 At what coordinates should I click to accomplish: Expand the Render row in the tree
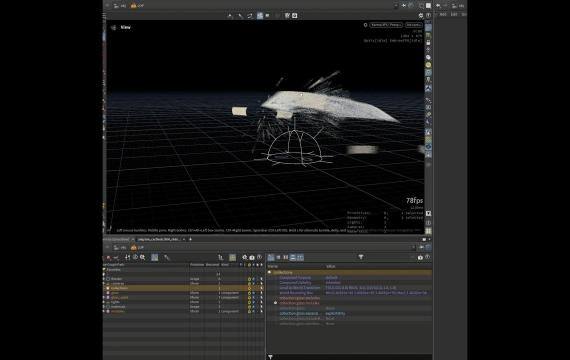click(104, 279)
